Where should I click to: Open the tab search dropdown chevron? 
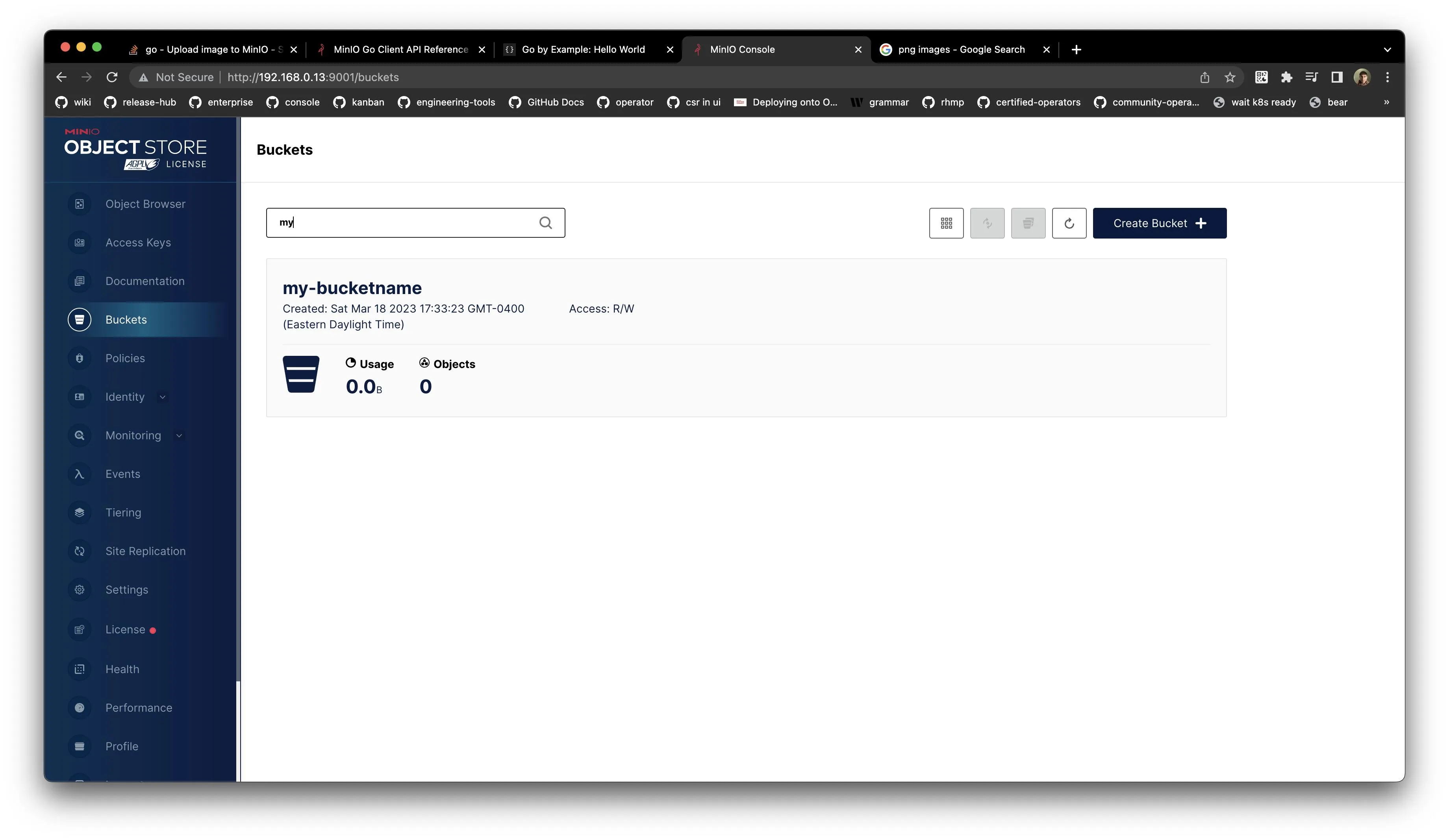(1387, 50)
